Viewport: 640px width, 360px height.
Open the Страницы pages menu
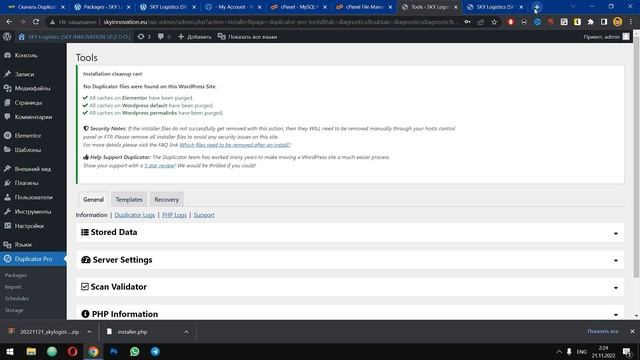click(x=28, y=102)
